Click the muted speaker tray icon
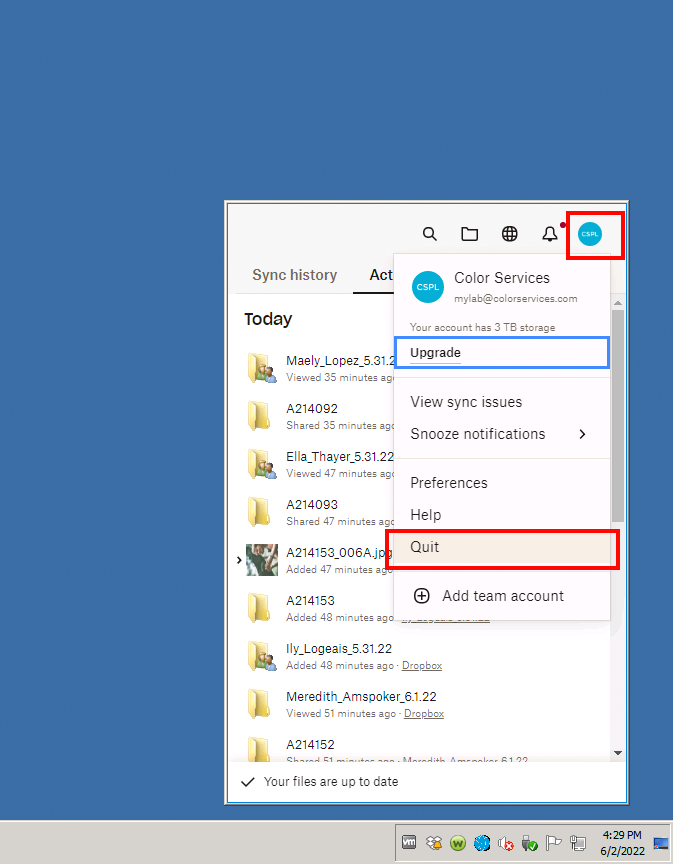This screenshot has height=864, width=673. point(506,843)
